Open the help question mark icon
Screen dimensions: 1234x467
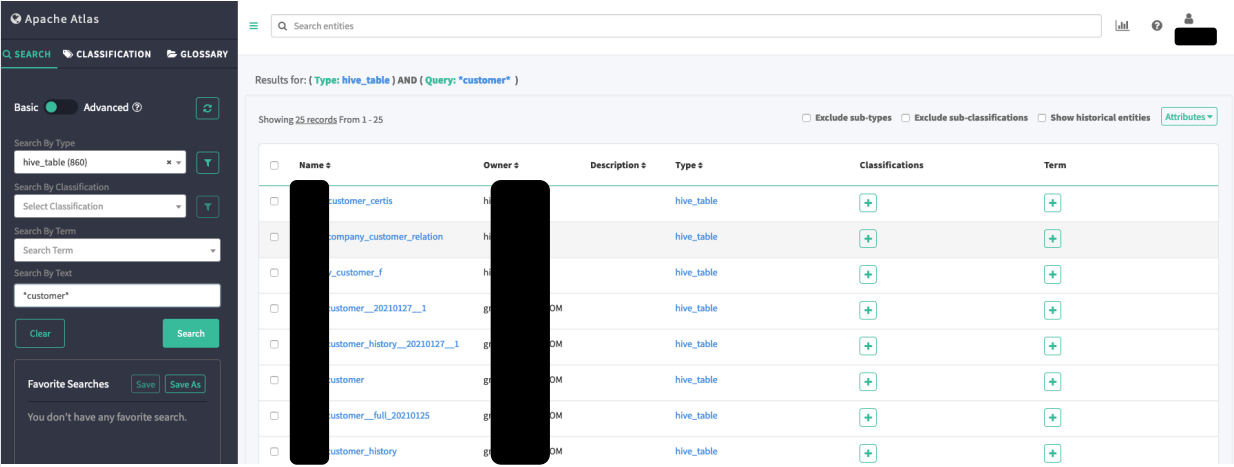[1157, 26]
